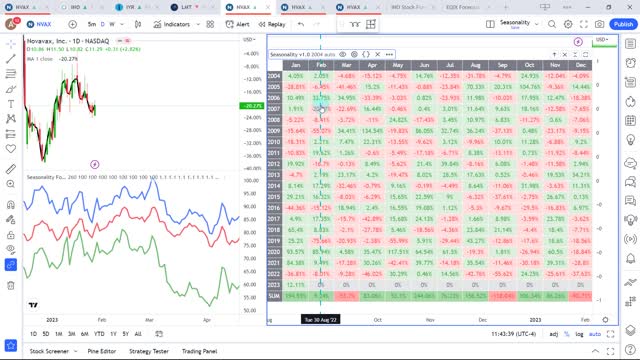The image size is (640, 360).
Task: Open indicator templates grid icon
Action: click(x=210, y=24)
